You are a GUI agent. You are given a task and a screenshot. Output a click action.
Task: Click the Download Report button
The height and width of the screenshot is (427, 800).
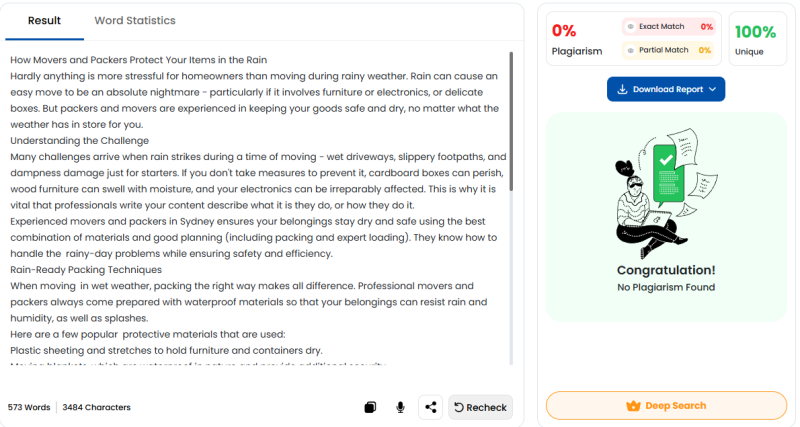666,89
